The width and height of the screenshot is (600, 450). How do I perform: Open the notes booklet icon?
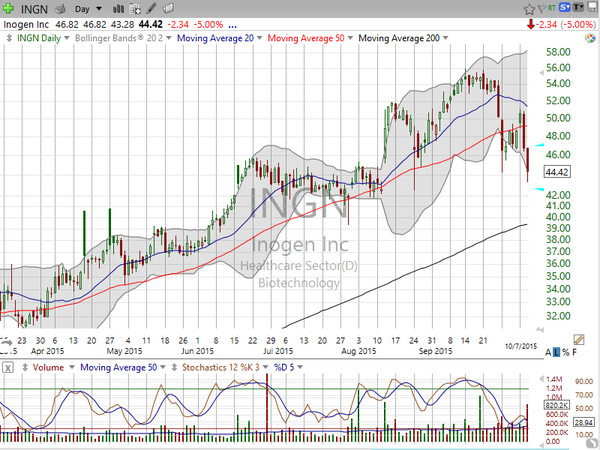coord(168,8)
